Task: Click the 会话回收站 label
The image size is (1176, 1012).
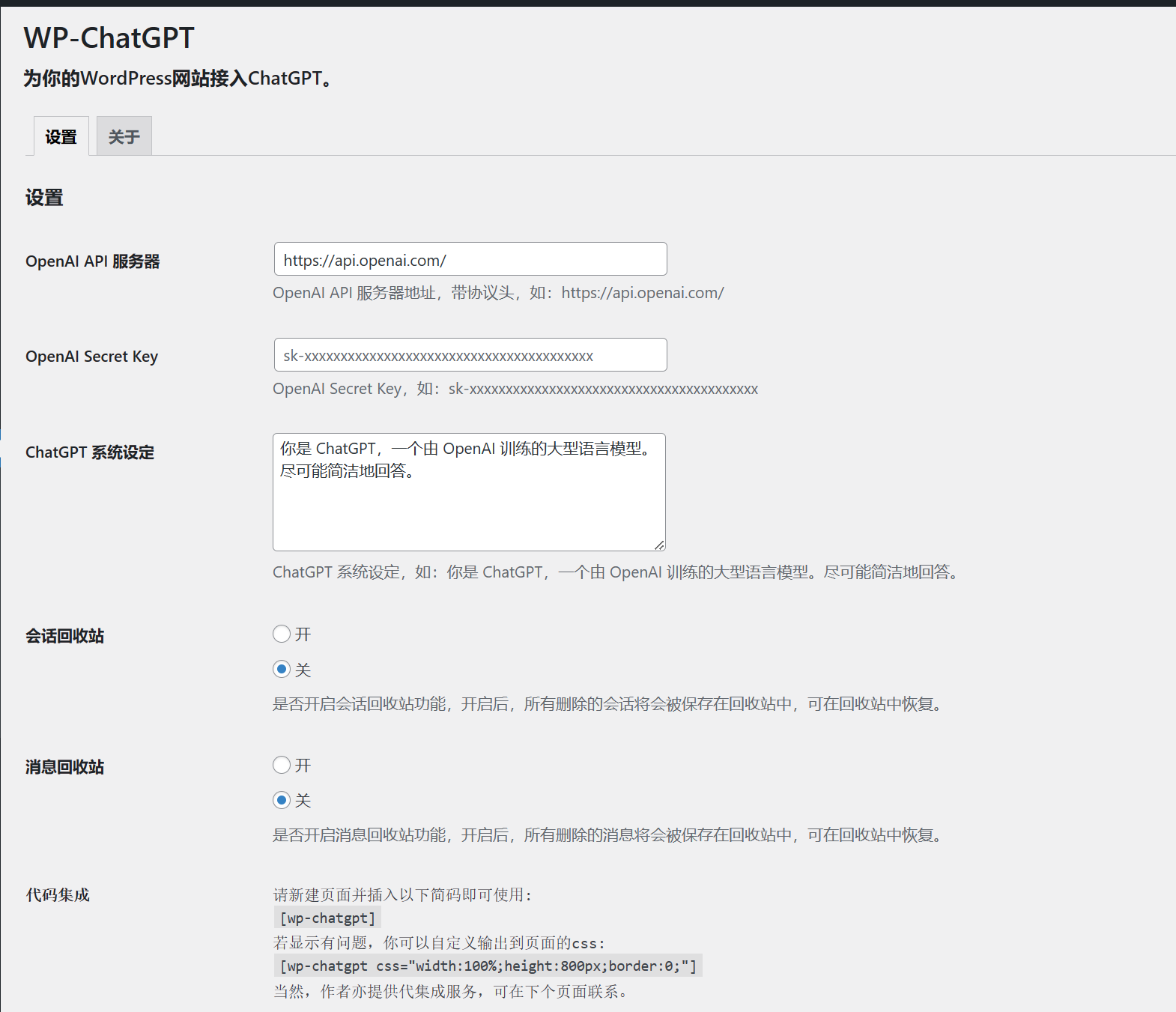Action: click(x=65, y=636)
